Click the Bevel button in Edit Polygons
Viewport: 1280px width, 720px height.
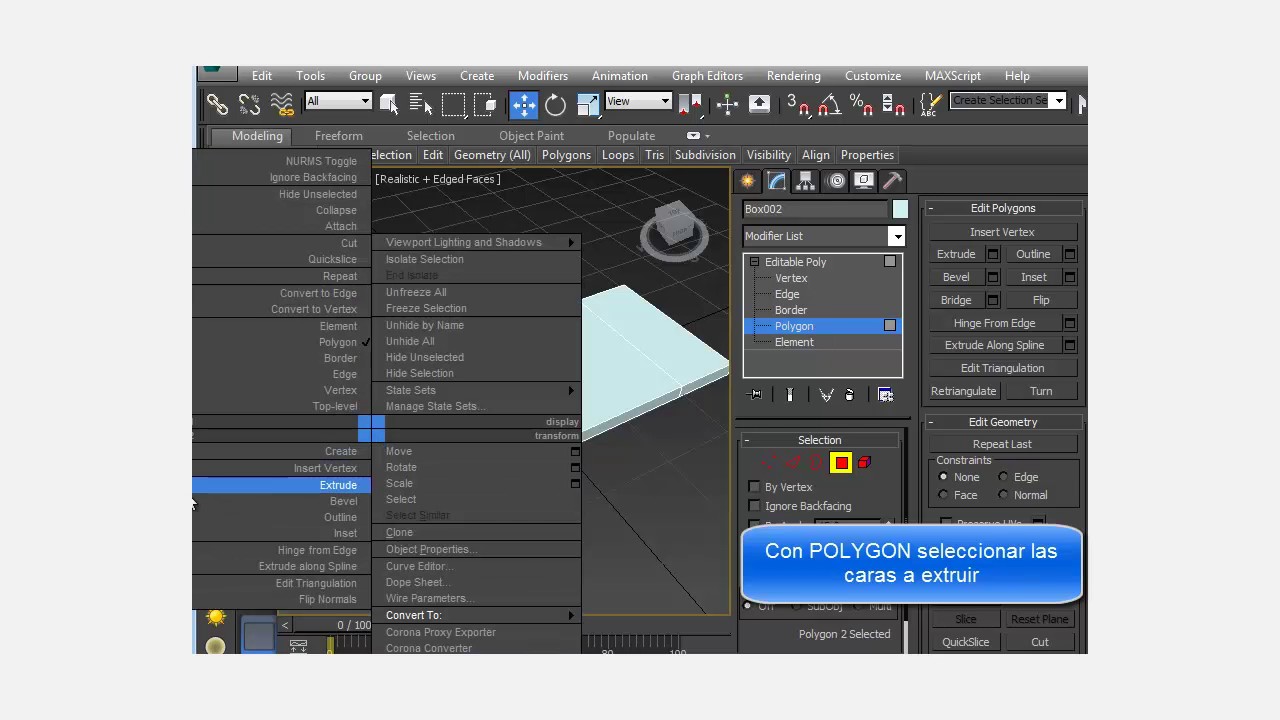coord(956,277)
